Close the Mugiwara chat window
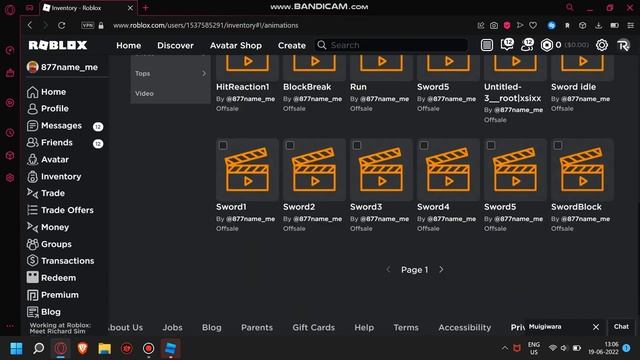 [x=596, y=327]
